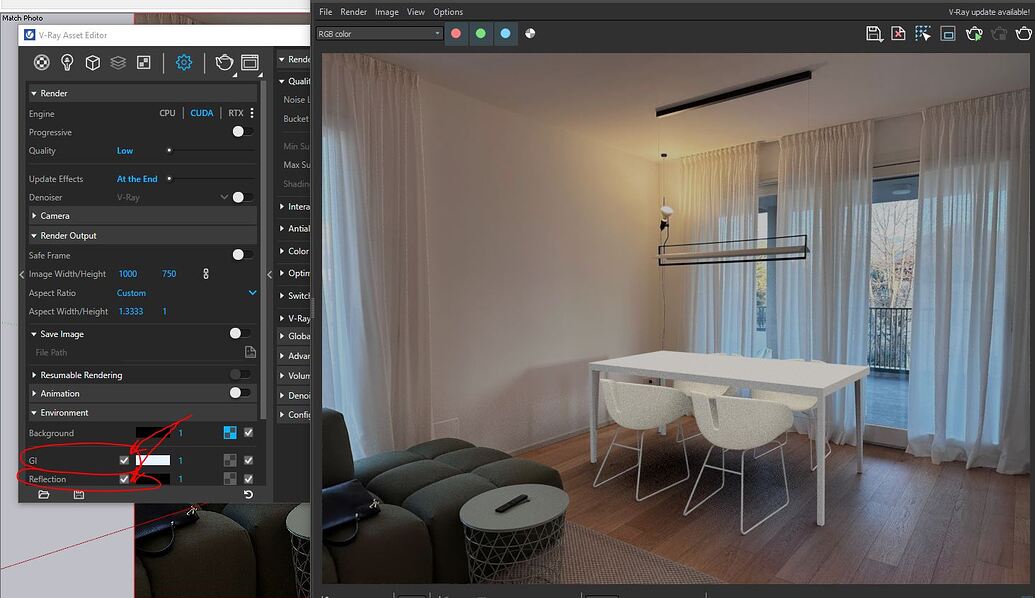The image size is (1035, 598).
Task: Save the rendered image in the frame buffer
Action: pos(873,33)
